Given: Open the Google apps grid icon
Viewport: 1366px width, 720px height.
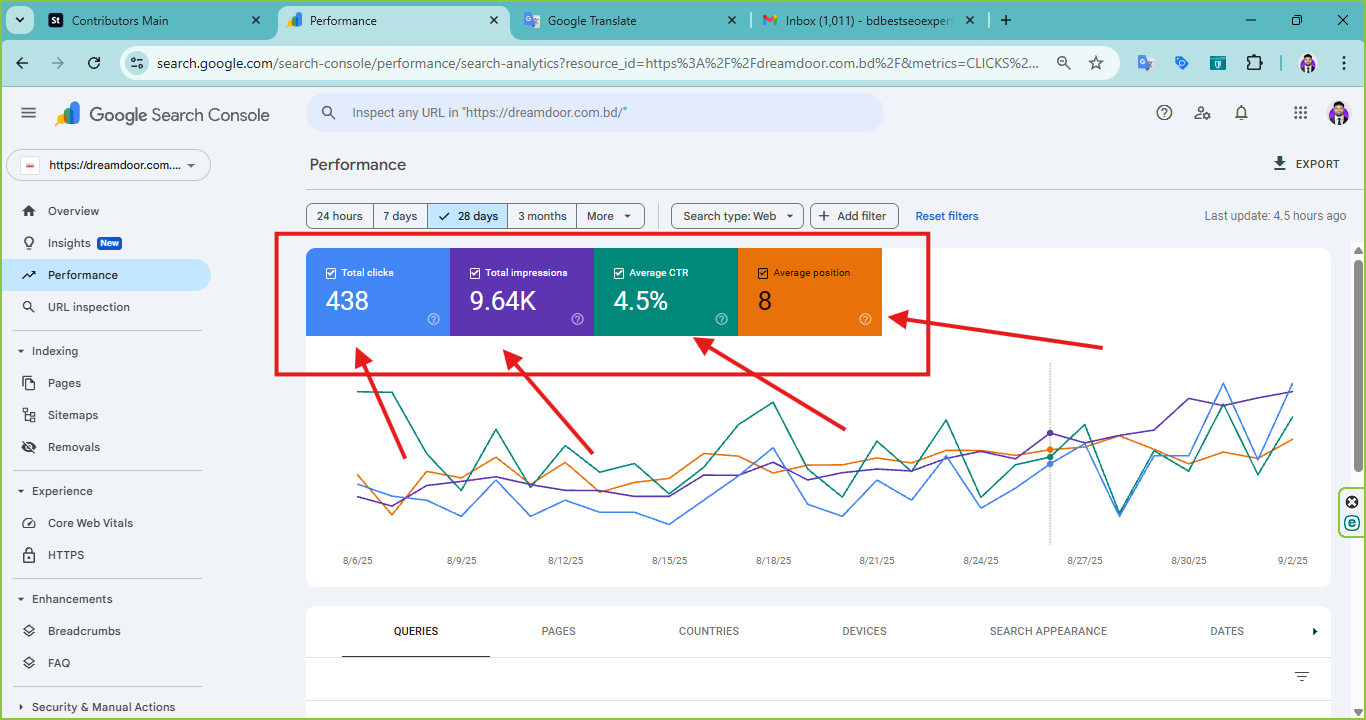Looking at the screenshot, I should (1300, 113).
